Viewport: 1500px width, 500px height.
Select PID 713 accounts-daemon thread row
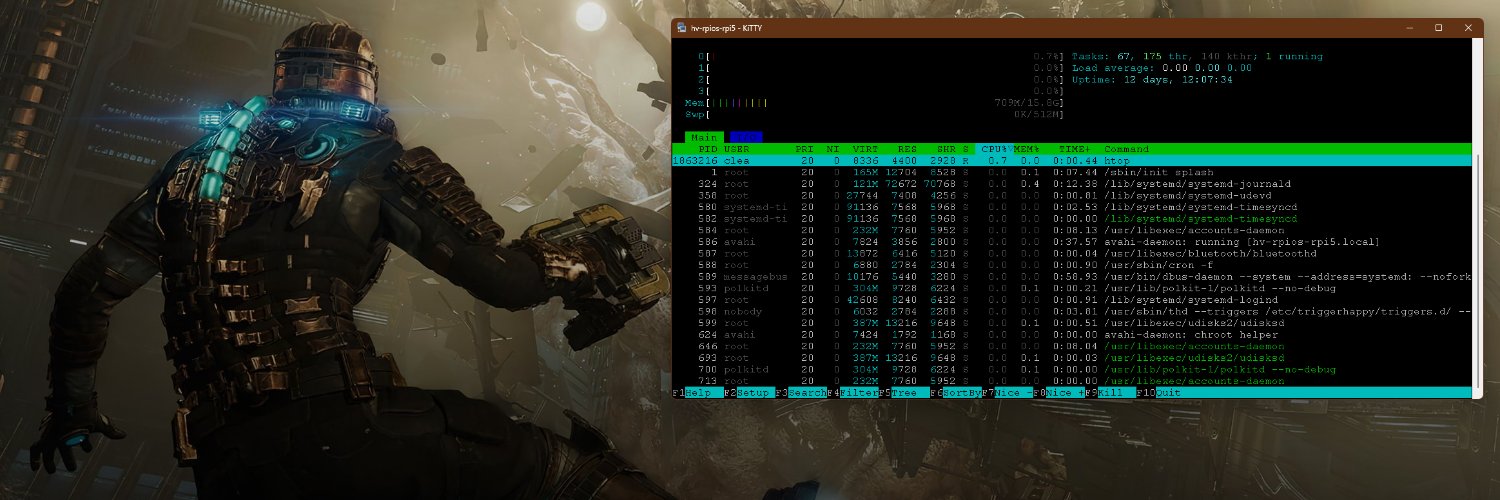click(1071, 380)
